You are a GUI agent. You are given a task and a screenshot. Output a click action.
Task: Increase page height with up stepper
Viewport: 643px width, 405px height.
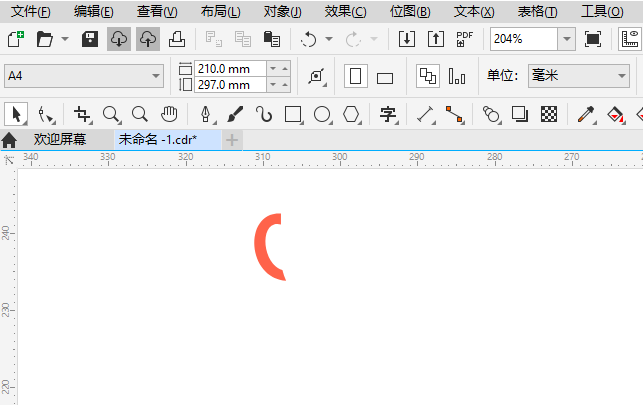coord(285,85)
